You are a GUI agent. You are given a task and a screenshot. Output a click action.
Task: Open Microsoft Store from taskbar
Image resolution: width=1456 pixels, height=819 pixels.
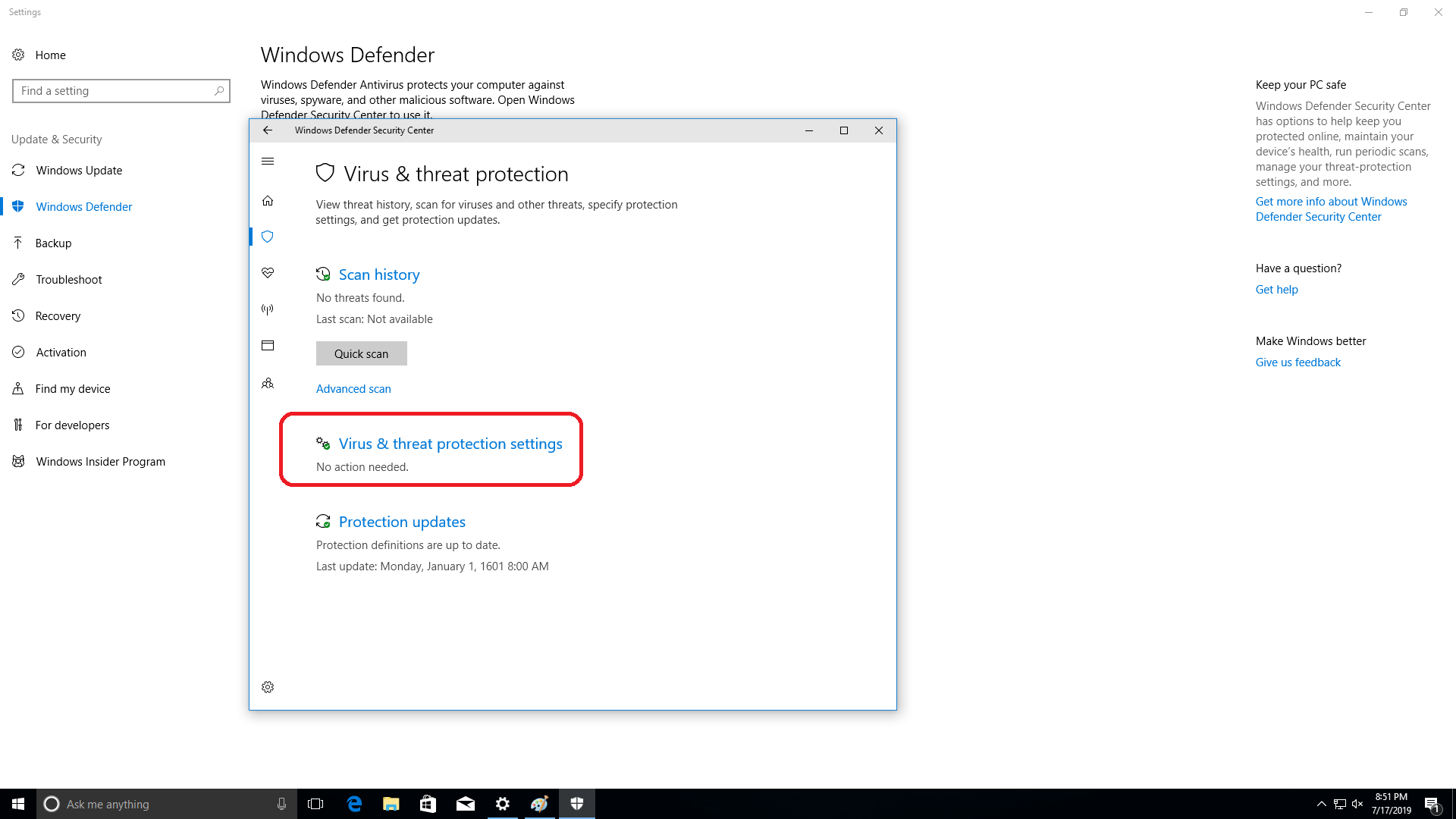point(428,804)
